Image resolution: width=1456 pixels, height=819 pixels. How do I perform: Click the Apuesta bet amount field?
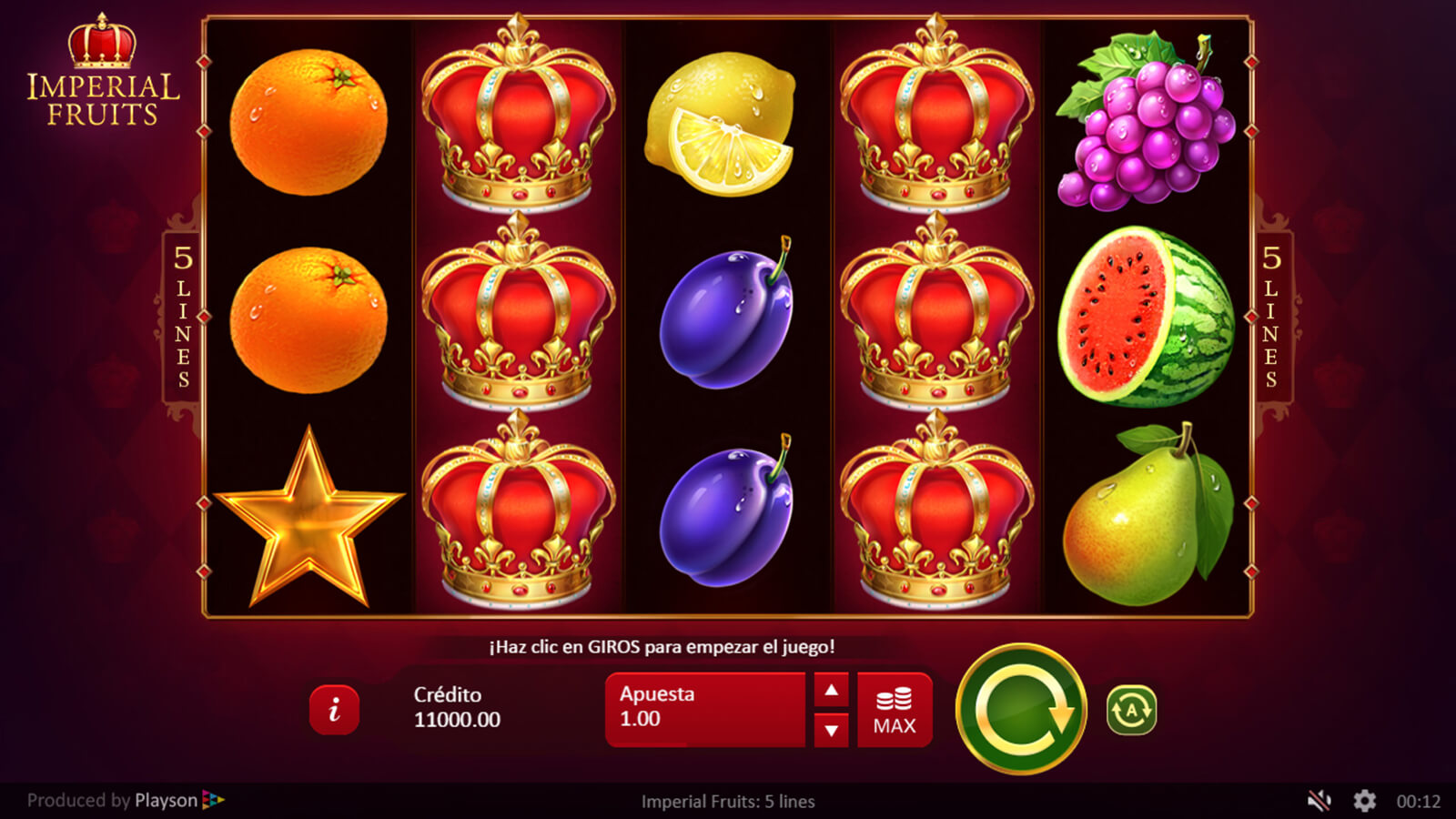tap(705, 710)
